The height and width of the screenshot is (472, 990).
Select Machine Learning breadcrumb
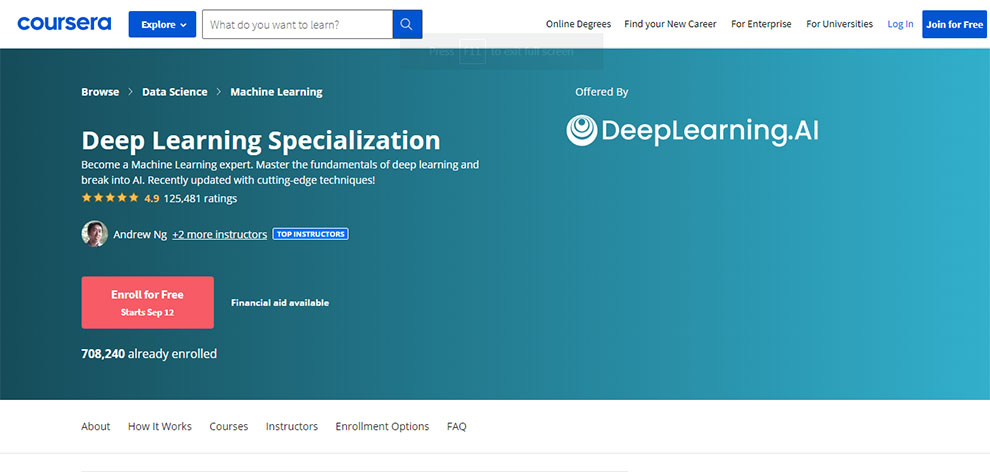(276, 91)
